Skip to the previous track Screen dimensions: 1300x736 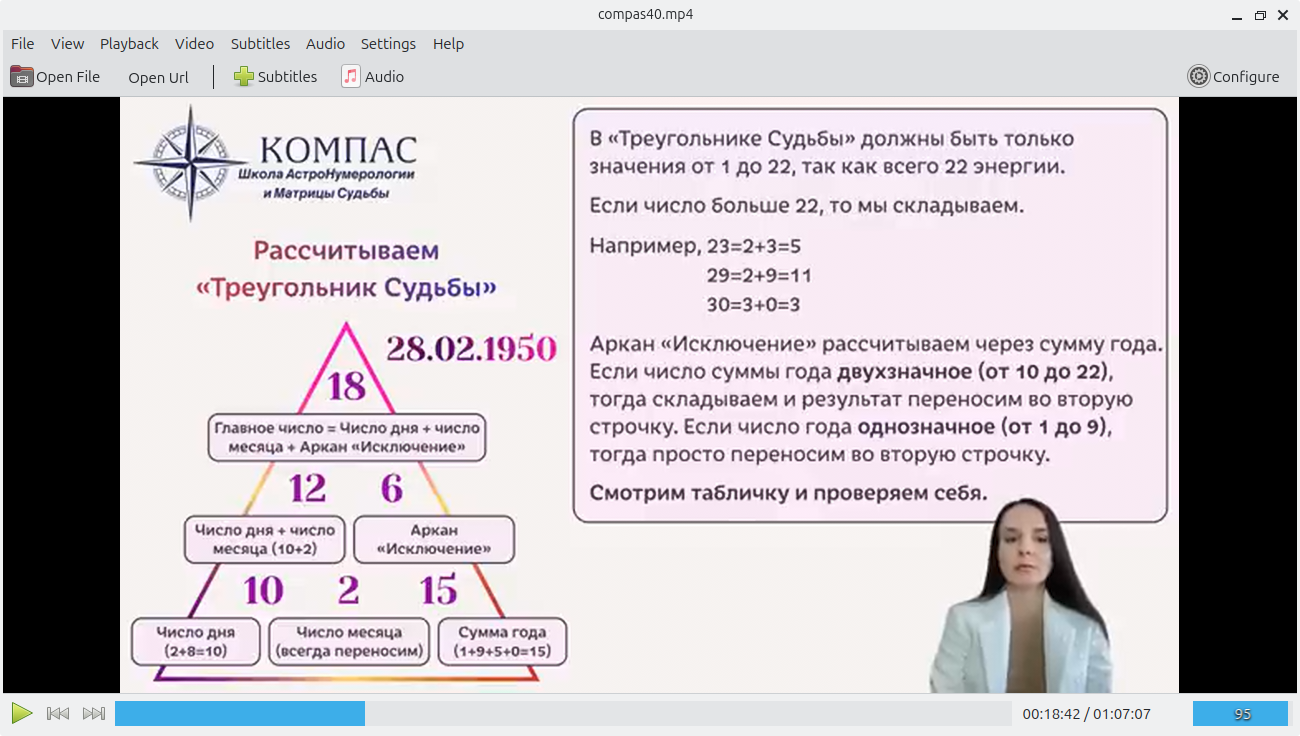(x=58, y=714)
